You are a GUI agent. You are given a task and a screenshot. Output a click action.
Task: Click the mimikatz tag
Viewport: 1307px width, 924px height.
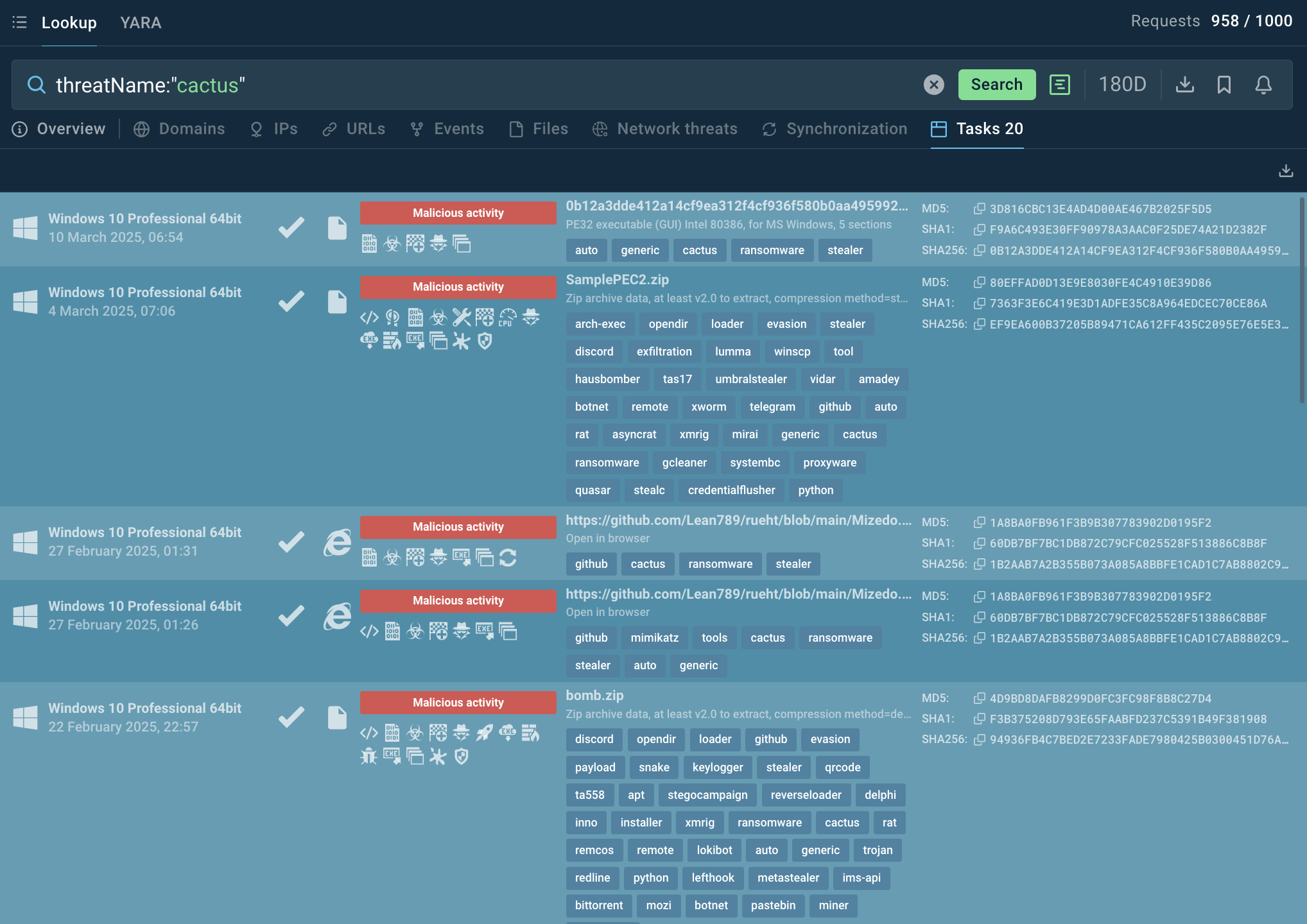pos(655,638)
